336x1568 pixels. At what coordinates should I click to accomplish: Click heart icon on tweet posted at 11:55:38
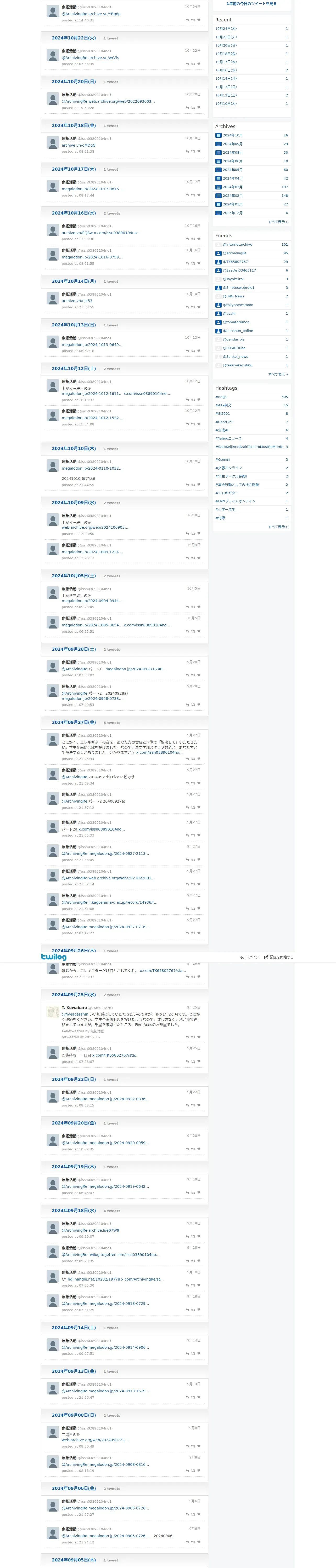point(199,239)
